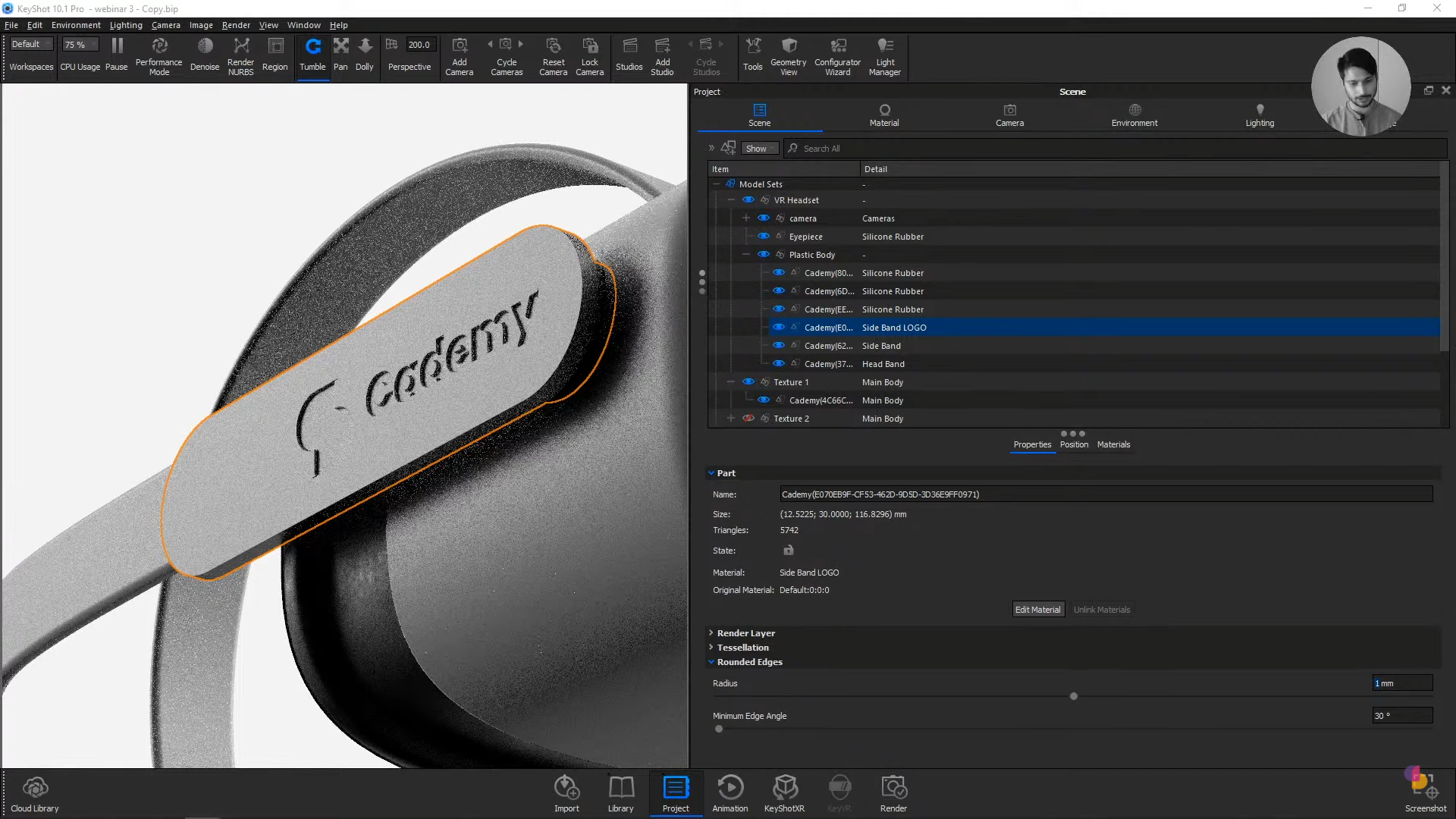Click the Show filter button
The image size is (1456, 819).
click(760, 149)
